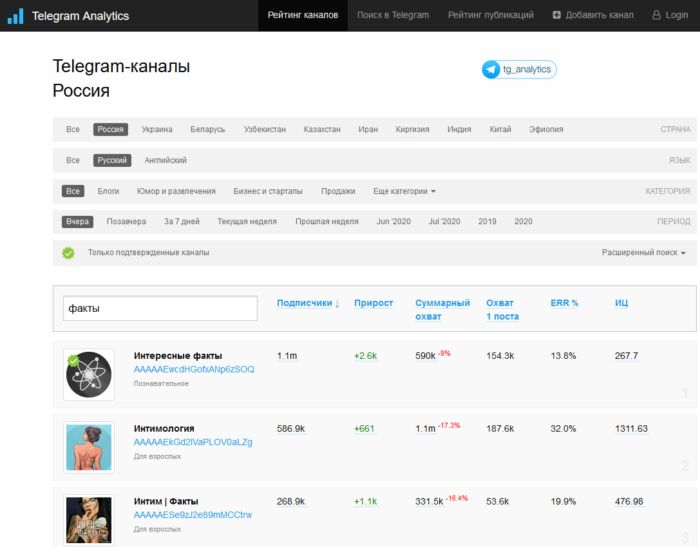
Task: Toggle the green verified channels checkmark
Action: coord(68,253)
